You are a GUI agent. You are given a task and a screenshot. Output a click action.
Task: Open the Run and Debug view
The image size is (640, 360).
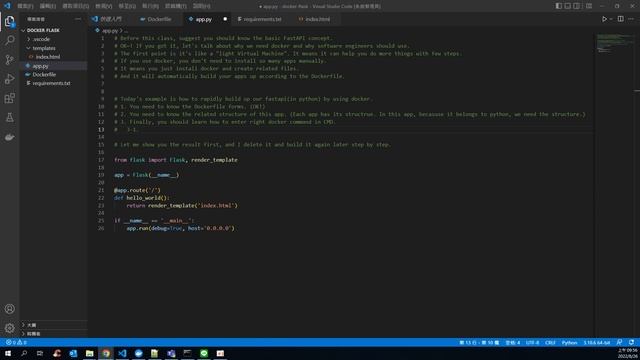click(x=9, y=79)
